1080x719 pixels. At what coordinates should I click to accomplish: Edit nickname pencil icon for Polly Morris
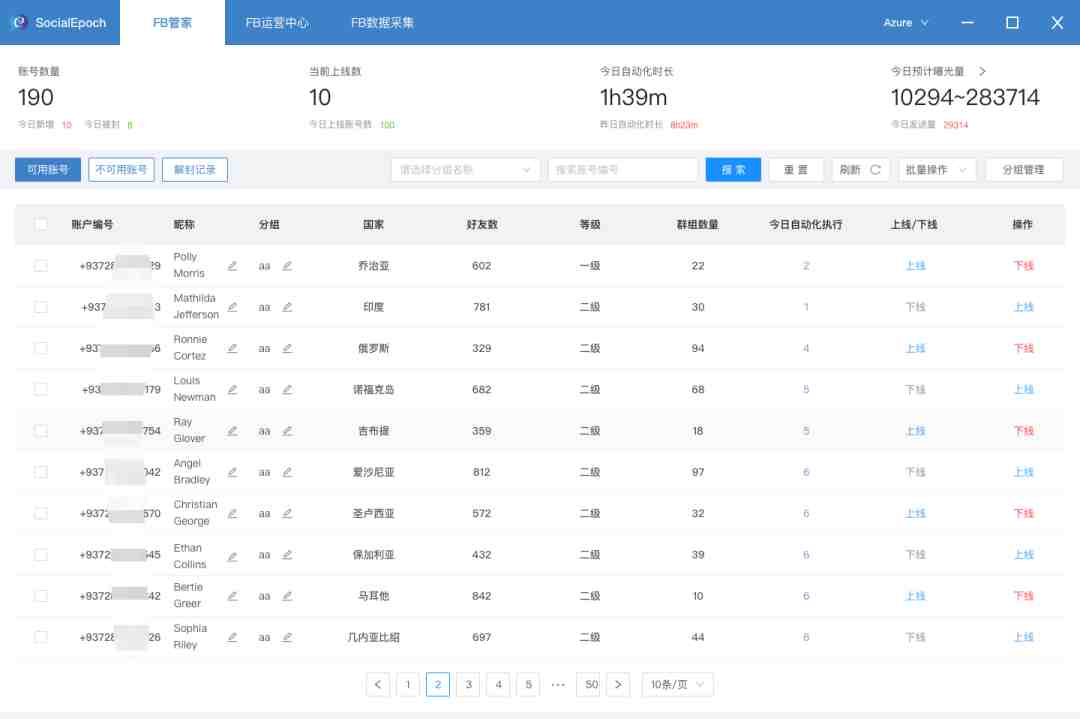tap(232, 266)
